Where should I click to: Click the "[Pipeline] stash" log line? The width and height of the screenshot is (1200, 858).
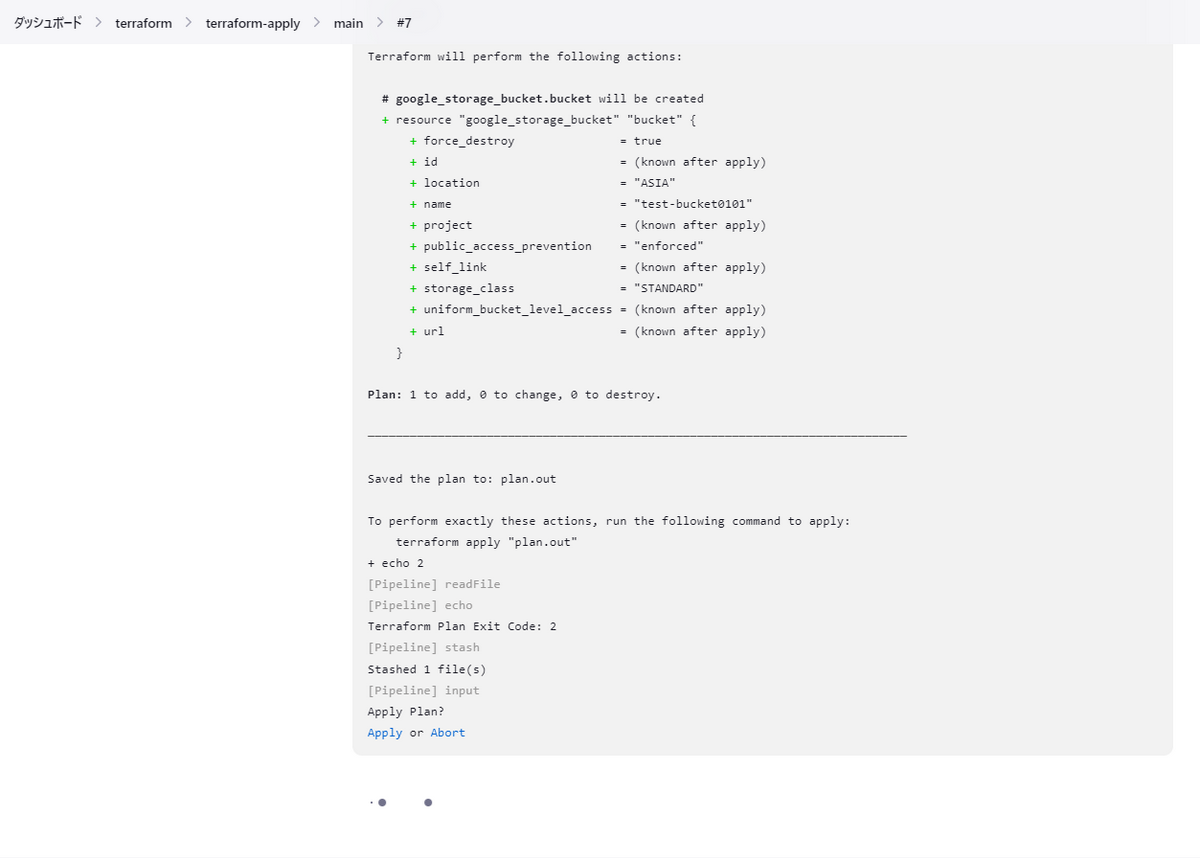[x=424, y=648]
